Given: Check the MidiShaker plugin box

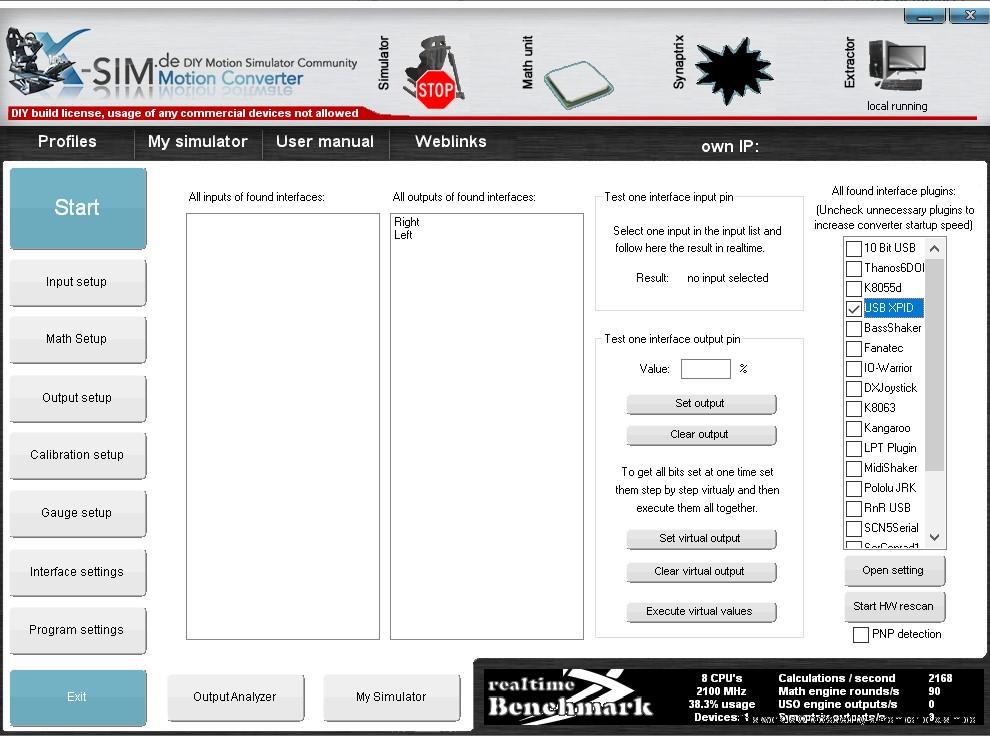Looking at the screenshot, I should [854, 468].
